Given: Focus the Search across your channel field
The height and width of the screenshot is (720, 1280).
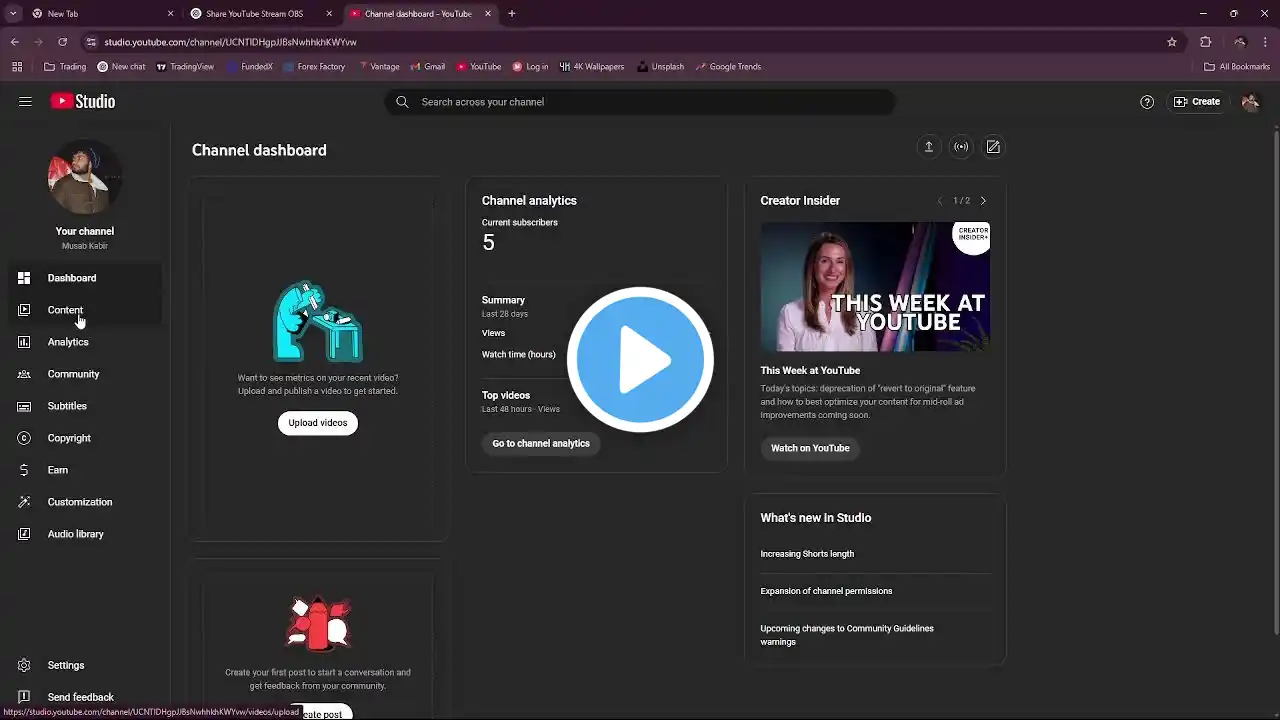Looking at the screenshot, I should coord(640,102).
